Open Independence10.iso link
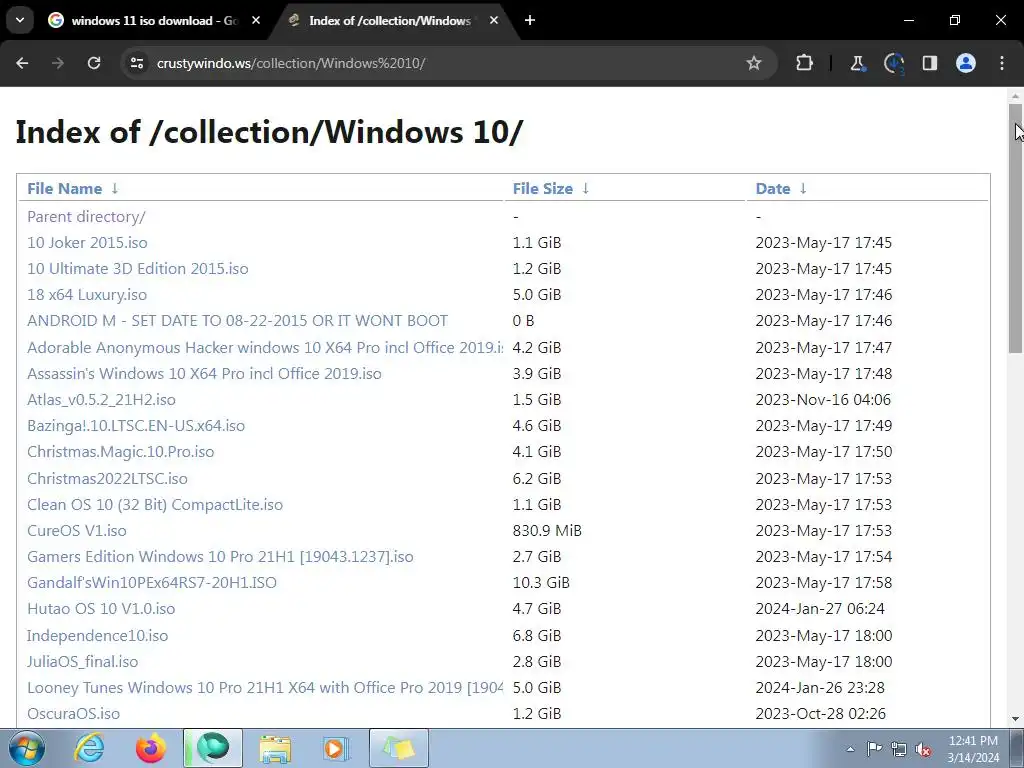Image resolution: width=1024 pixels, height=768 pixels. 97,635
